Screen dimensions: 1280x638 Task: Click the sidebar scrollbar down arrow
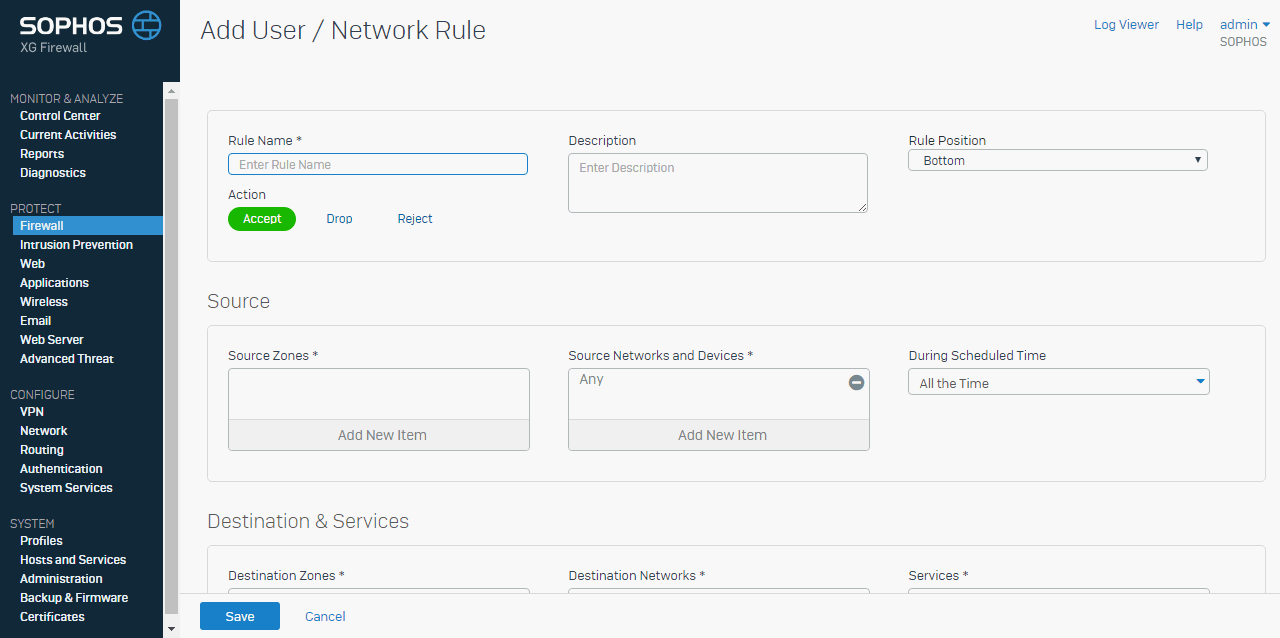point(171,629)
